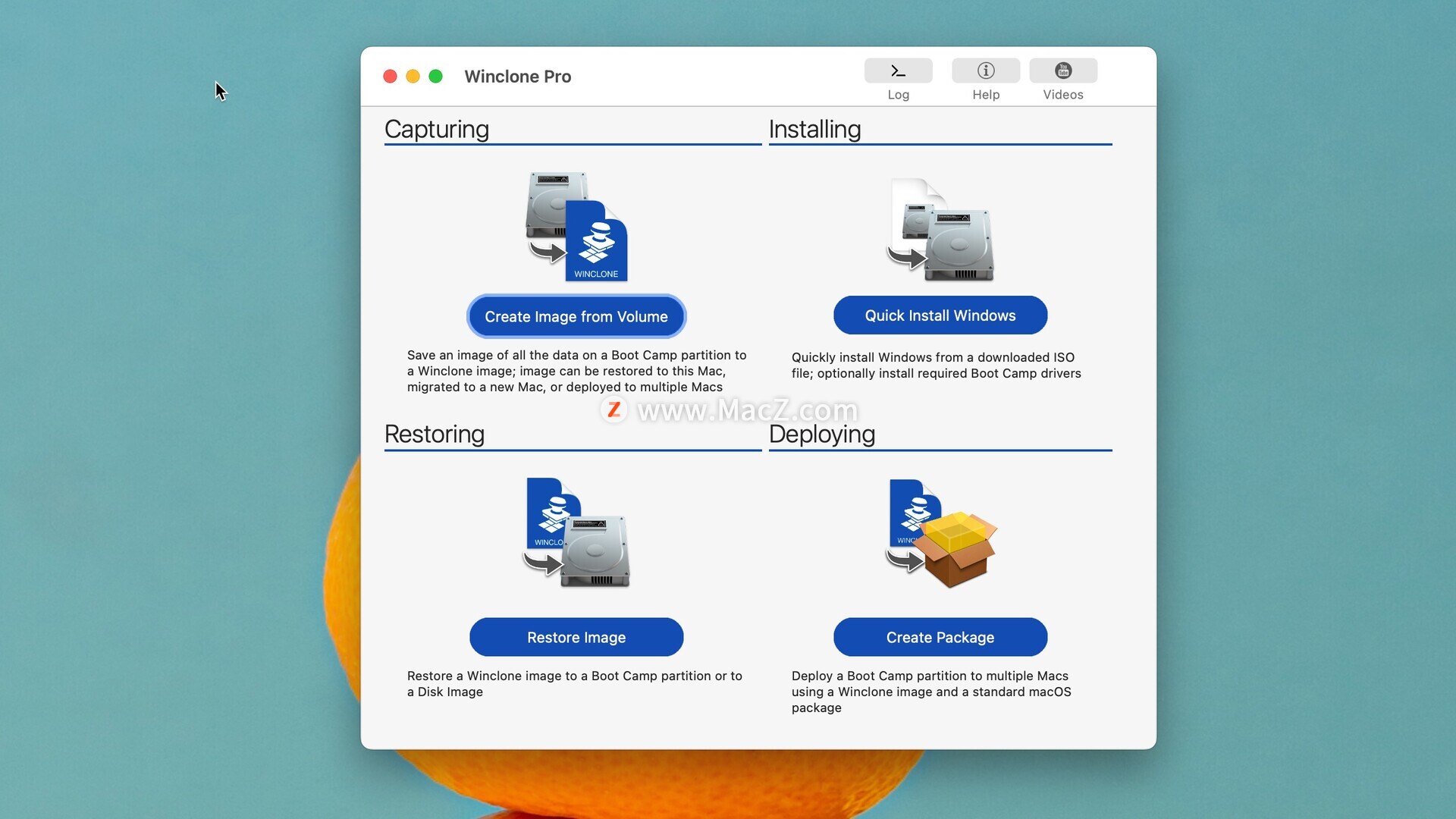This screenshot has height=819, width=1456.
Task: Open the Videos YouTube icon
Action: click(x=1063, y=71)
